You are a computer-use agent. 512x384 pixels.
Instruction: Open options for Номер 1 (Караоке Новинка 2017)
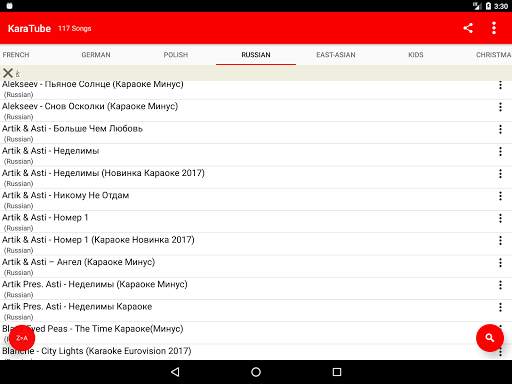pyautogui.click(x=500, y=241)
